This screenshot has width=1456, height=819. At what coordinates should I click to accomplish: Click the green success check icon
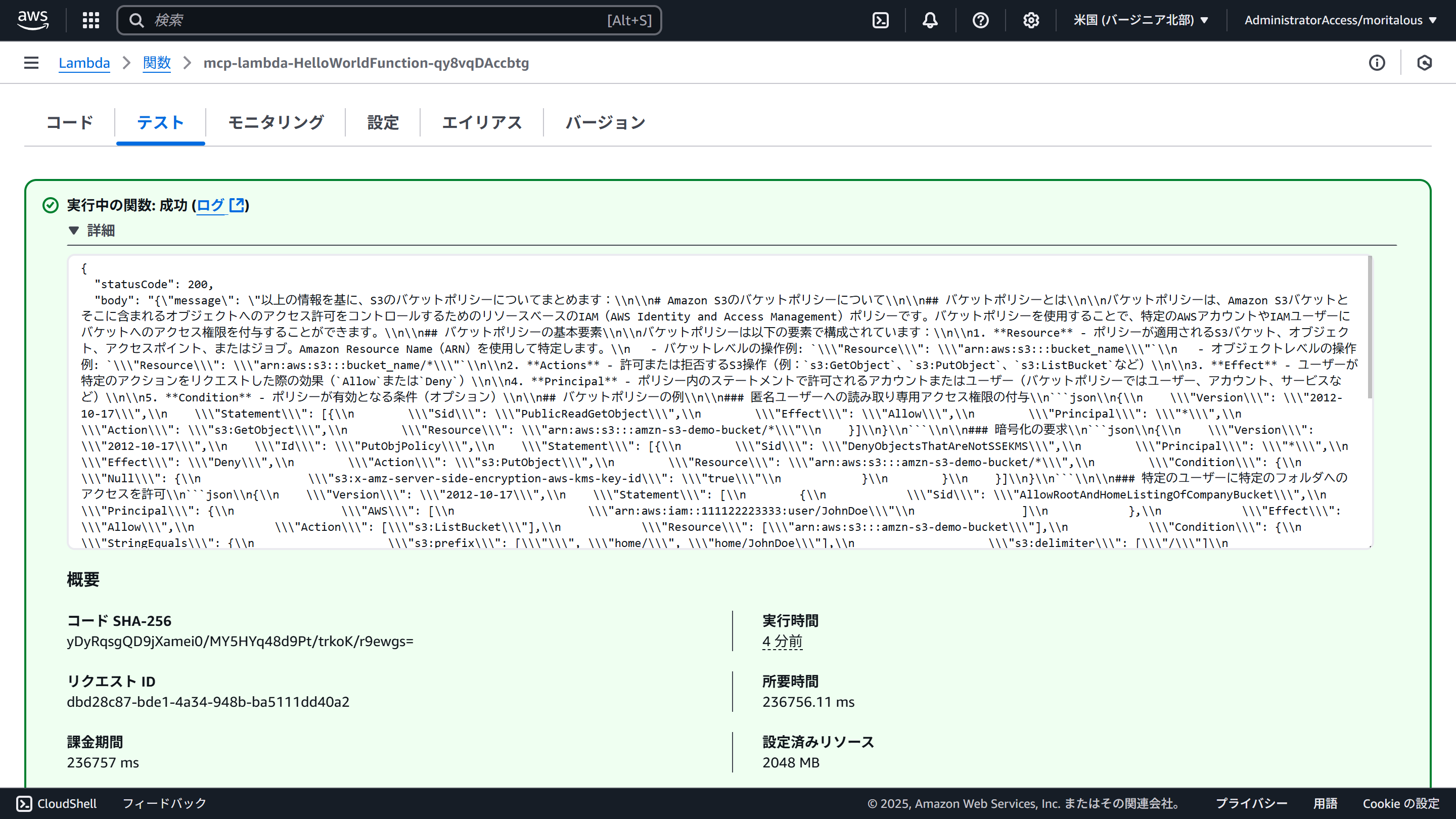click(x=51, y=205)
